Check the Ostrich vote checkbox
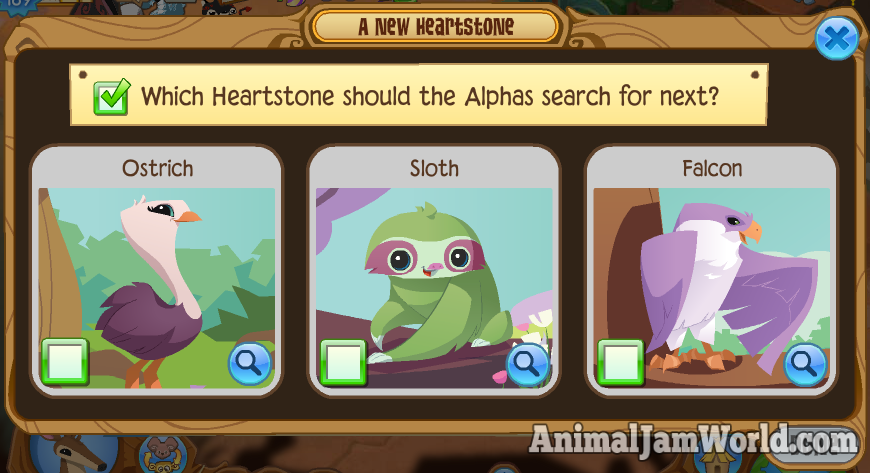 coord(65,361)
